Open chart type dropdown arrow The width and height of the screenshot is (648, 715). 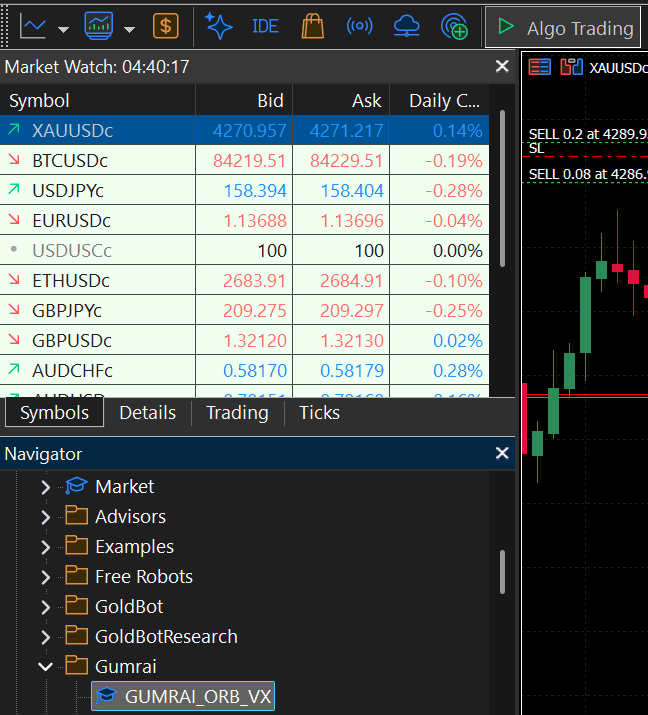[63, 30]
